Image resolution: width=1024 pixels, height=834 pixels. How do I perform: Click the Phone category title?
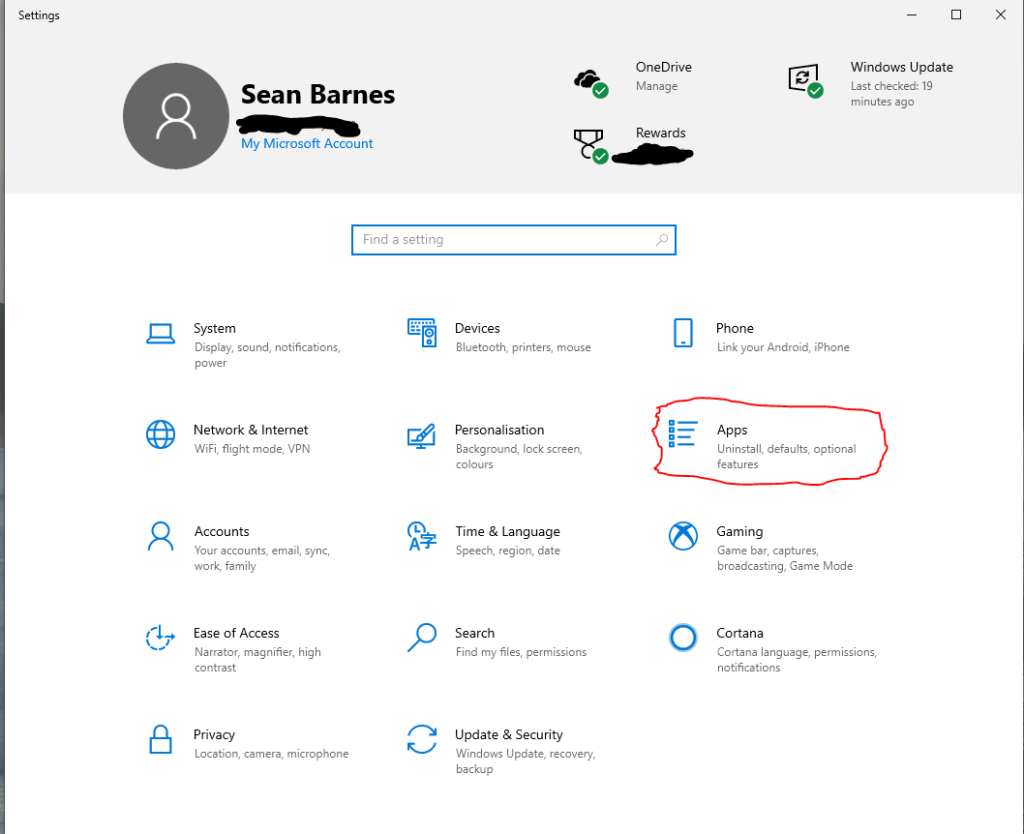click(735, 329)
